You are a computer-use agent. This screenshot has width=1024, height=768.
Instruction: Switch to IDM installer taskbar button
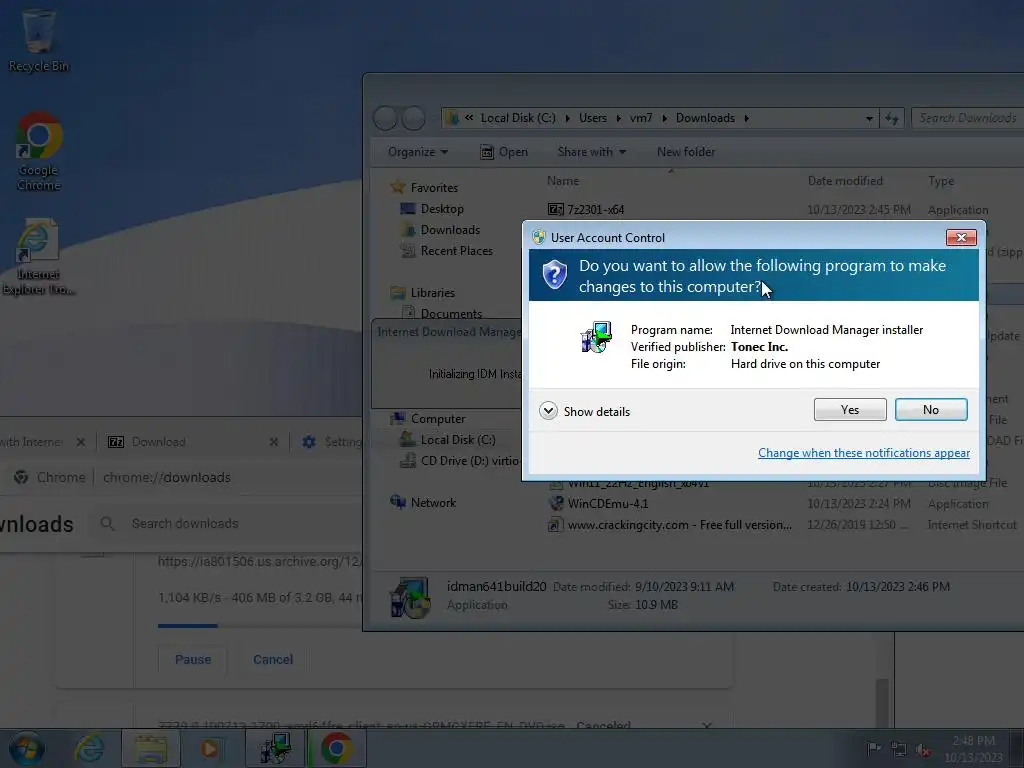(x=276, y=748)
